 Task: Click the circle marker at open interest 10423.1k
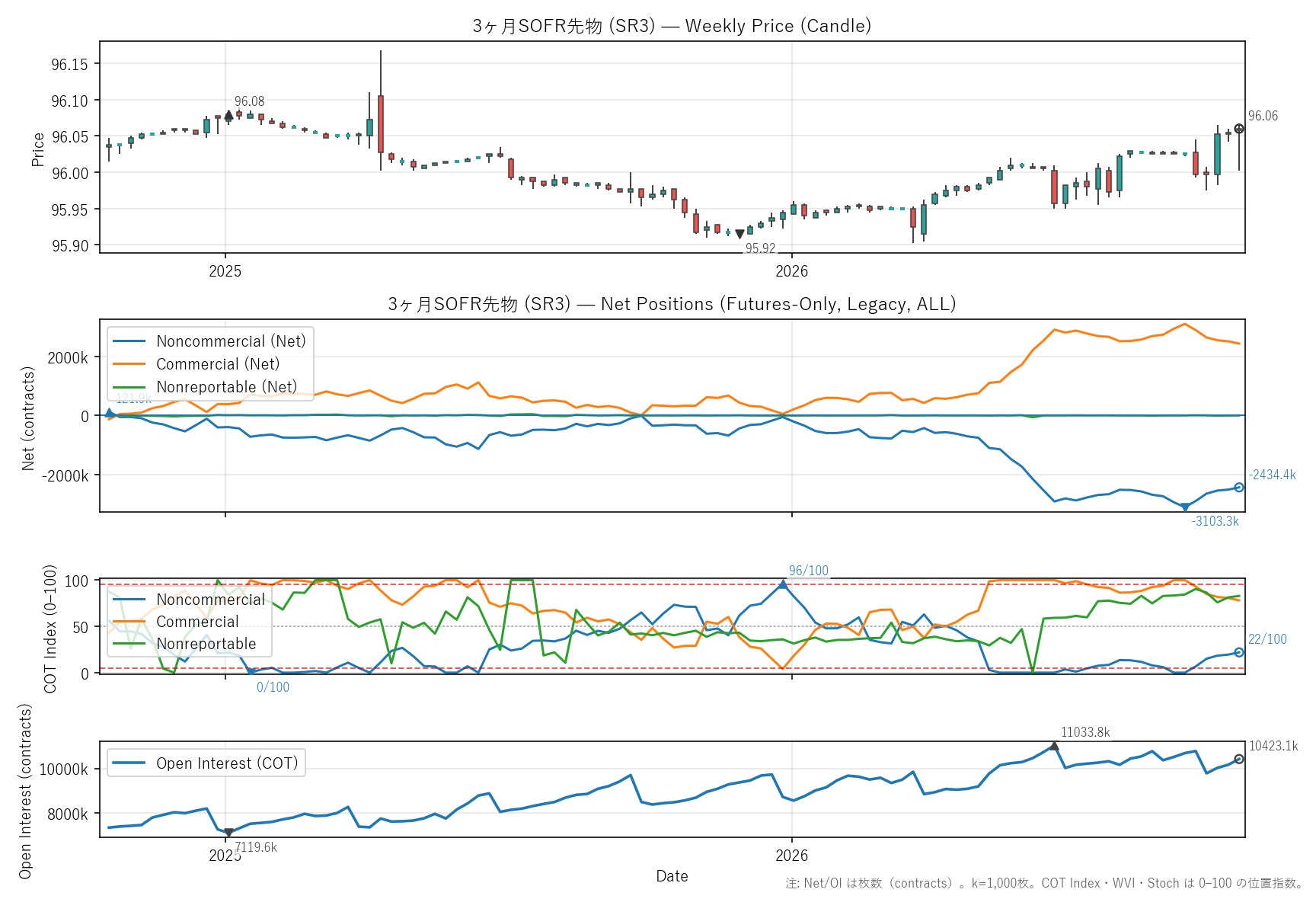coord(1239,759)
